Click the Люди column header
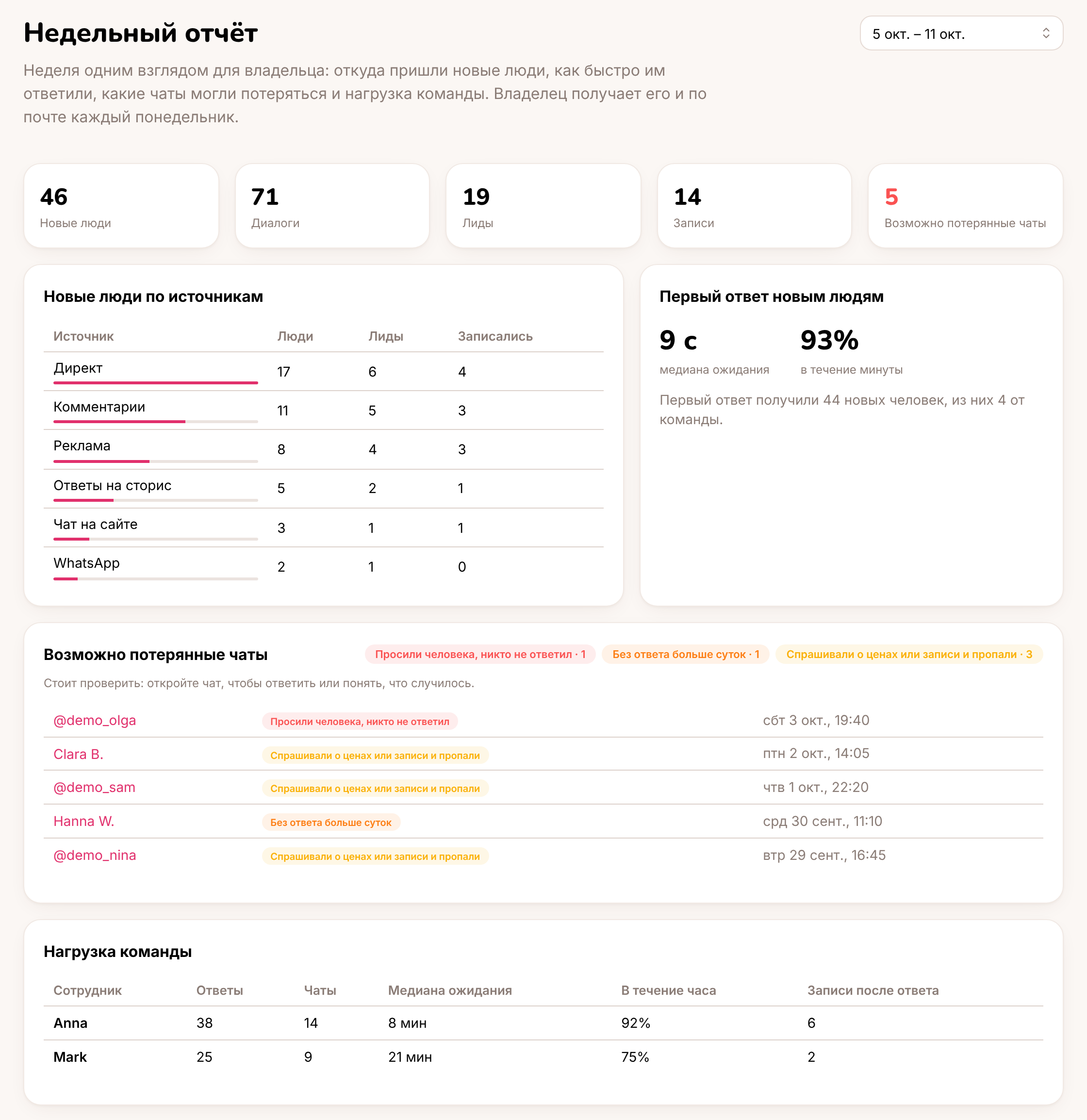This screenshot has width=1087, height=1120. 295,336
